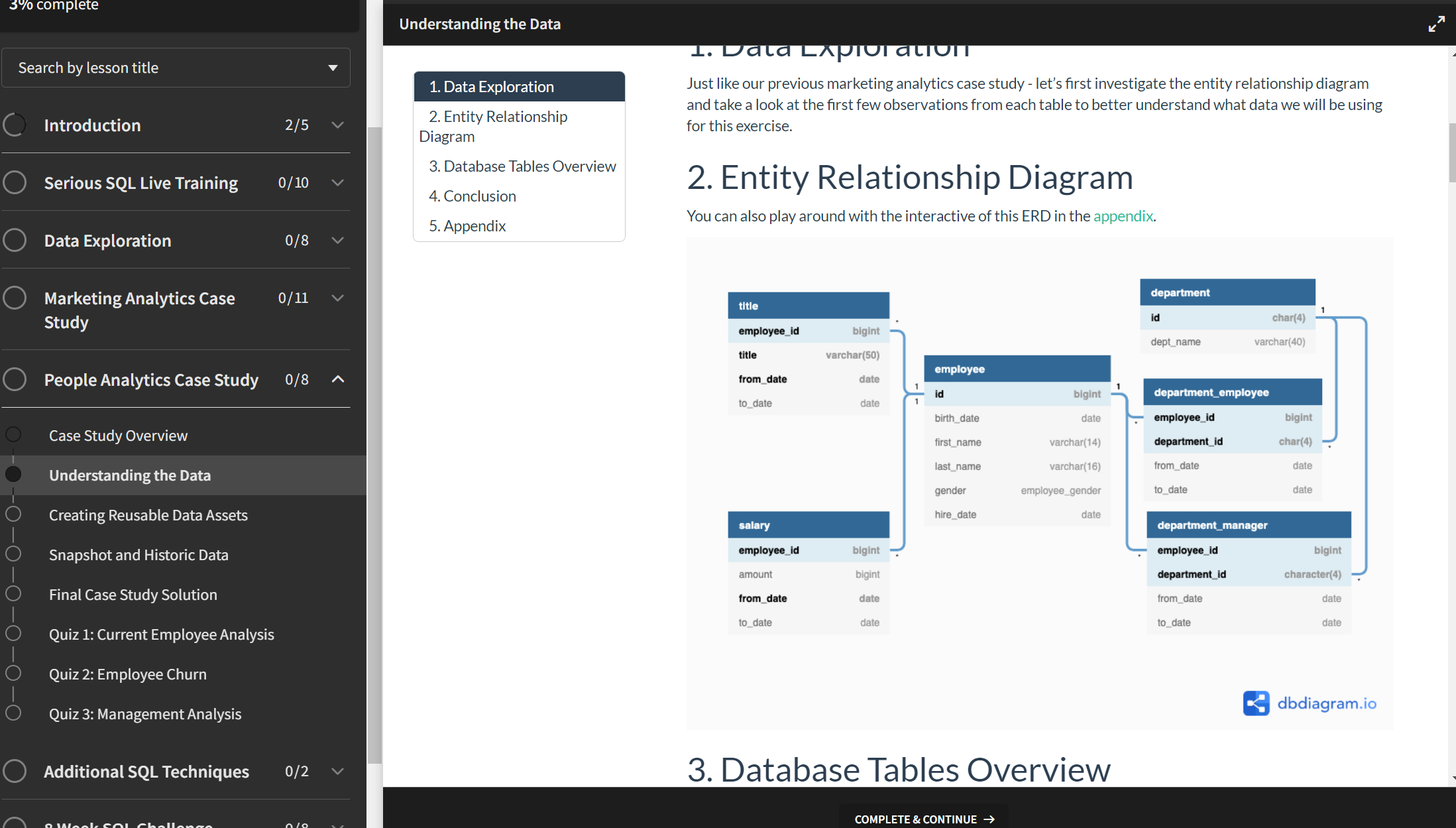Toggle the Snapshot and Historic Data circle

tap(13, 554)
